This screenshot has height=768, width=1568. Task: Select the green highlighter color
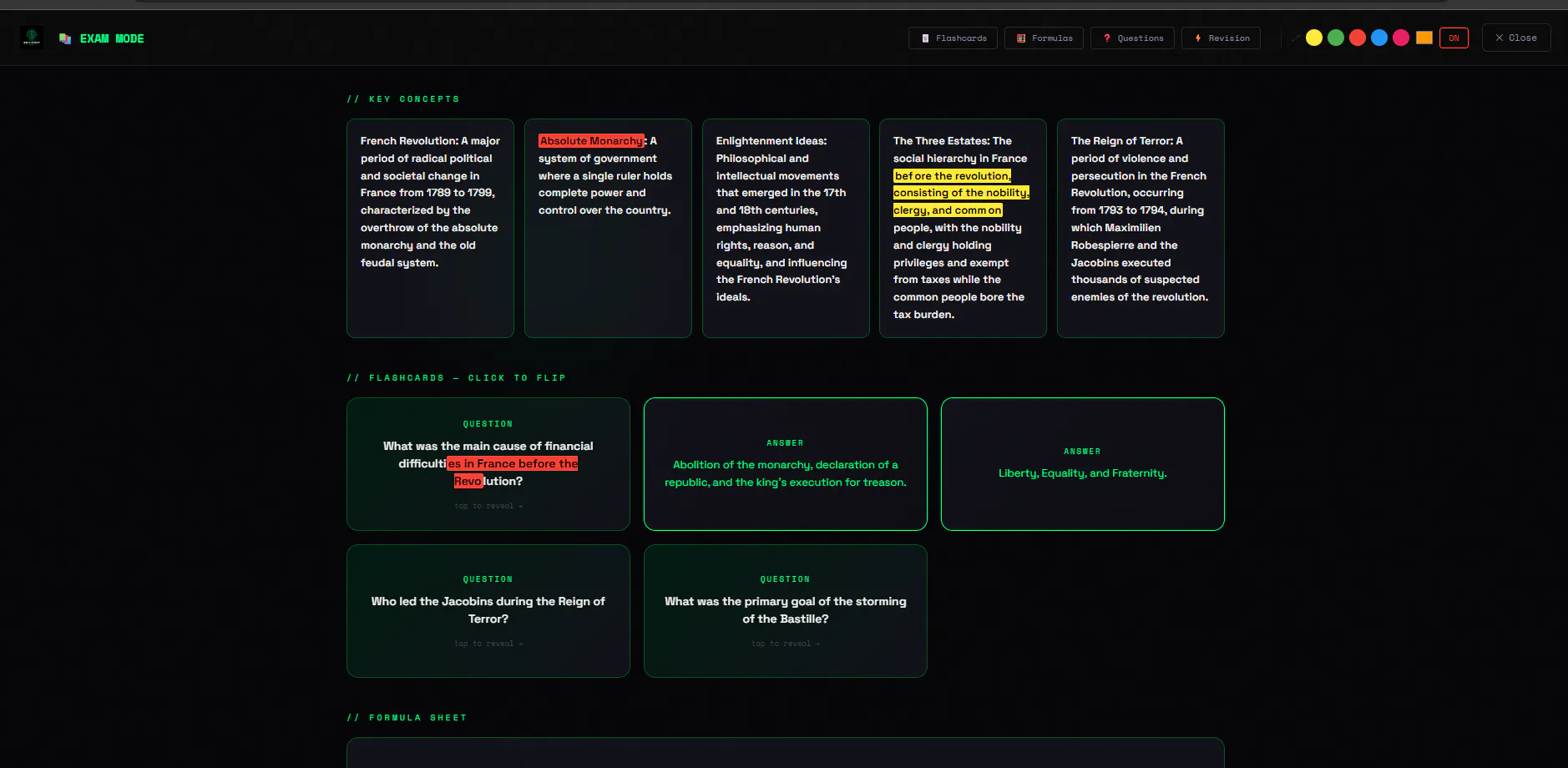[x=1336, y=38]
